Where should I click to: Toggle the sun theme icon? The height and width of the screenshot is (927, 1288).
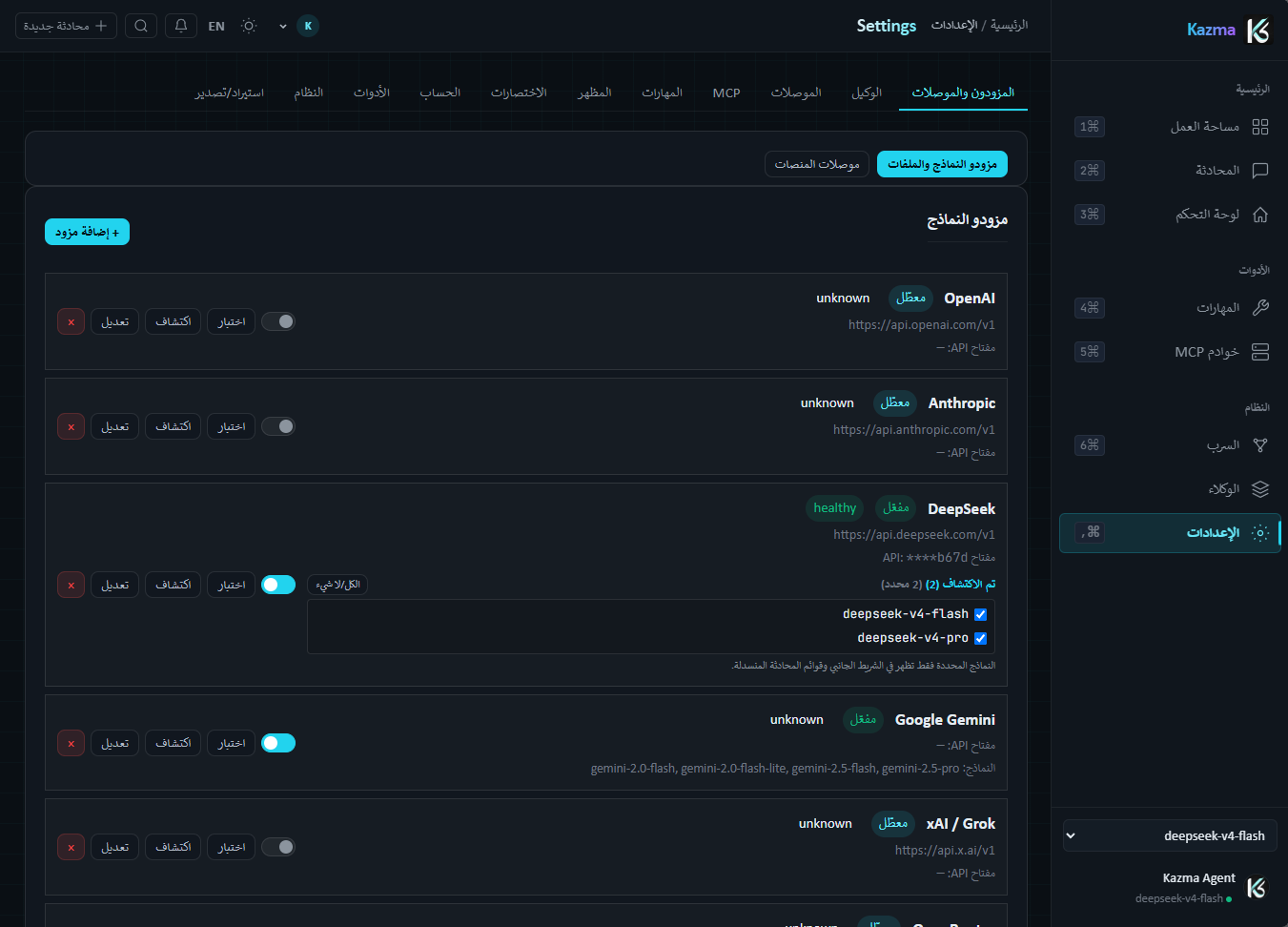[249, 26]
